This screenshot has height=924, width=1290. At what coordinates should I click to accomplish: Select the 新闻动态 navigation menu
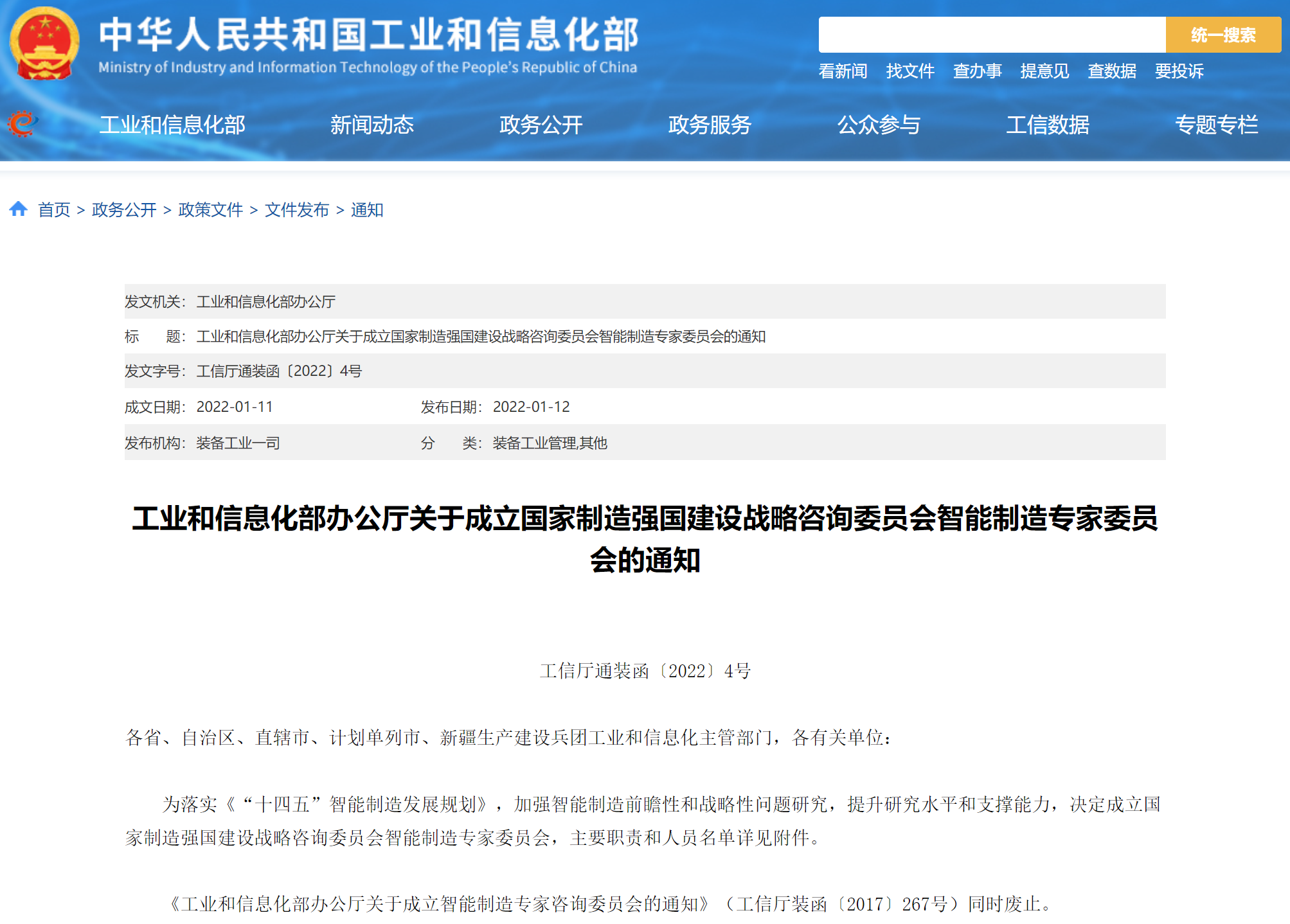point(372,125)
